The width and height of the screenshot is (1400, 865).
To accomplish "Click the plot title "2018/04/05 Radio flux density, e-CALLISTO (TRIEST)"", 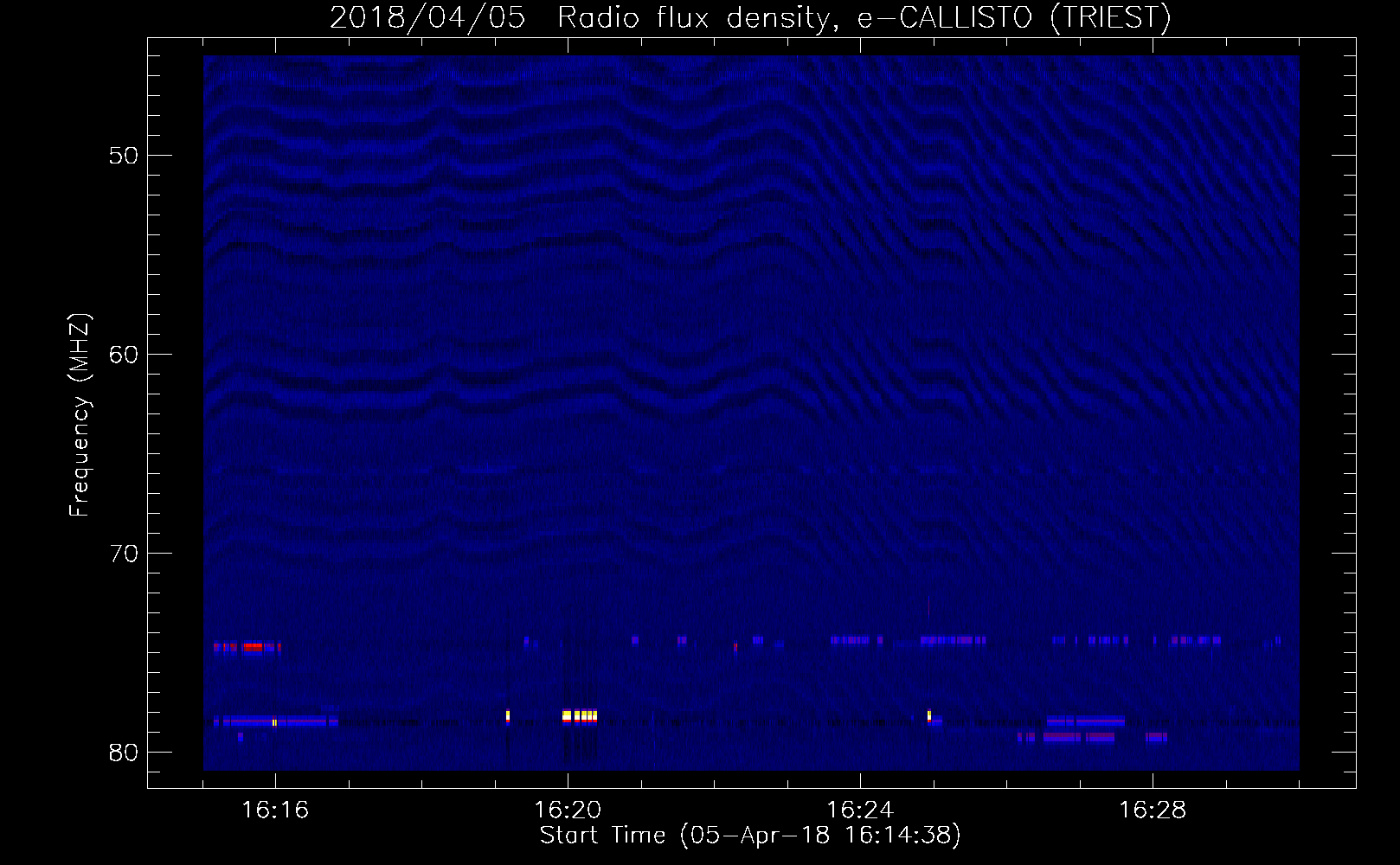I will click(750, 17).
